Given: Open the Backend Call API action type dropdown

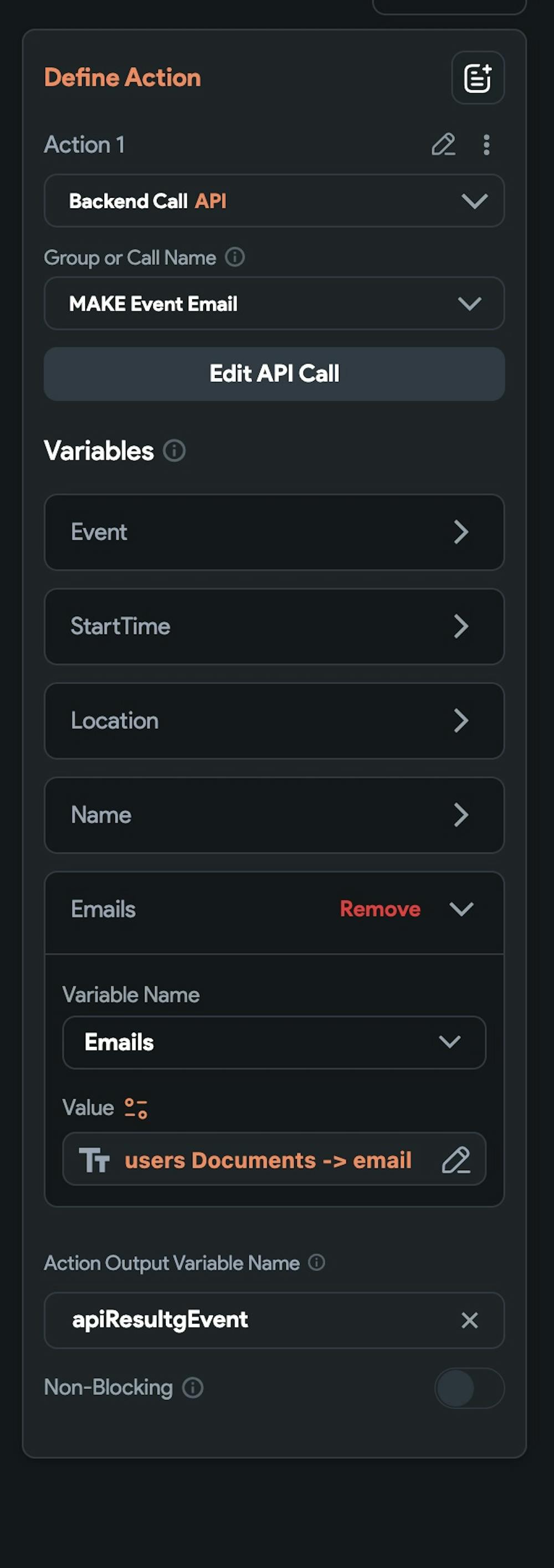Looking at the screenshot, I should tap(274, 201).
